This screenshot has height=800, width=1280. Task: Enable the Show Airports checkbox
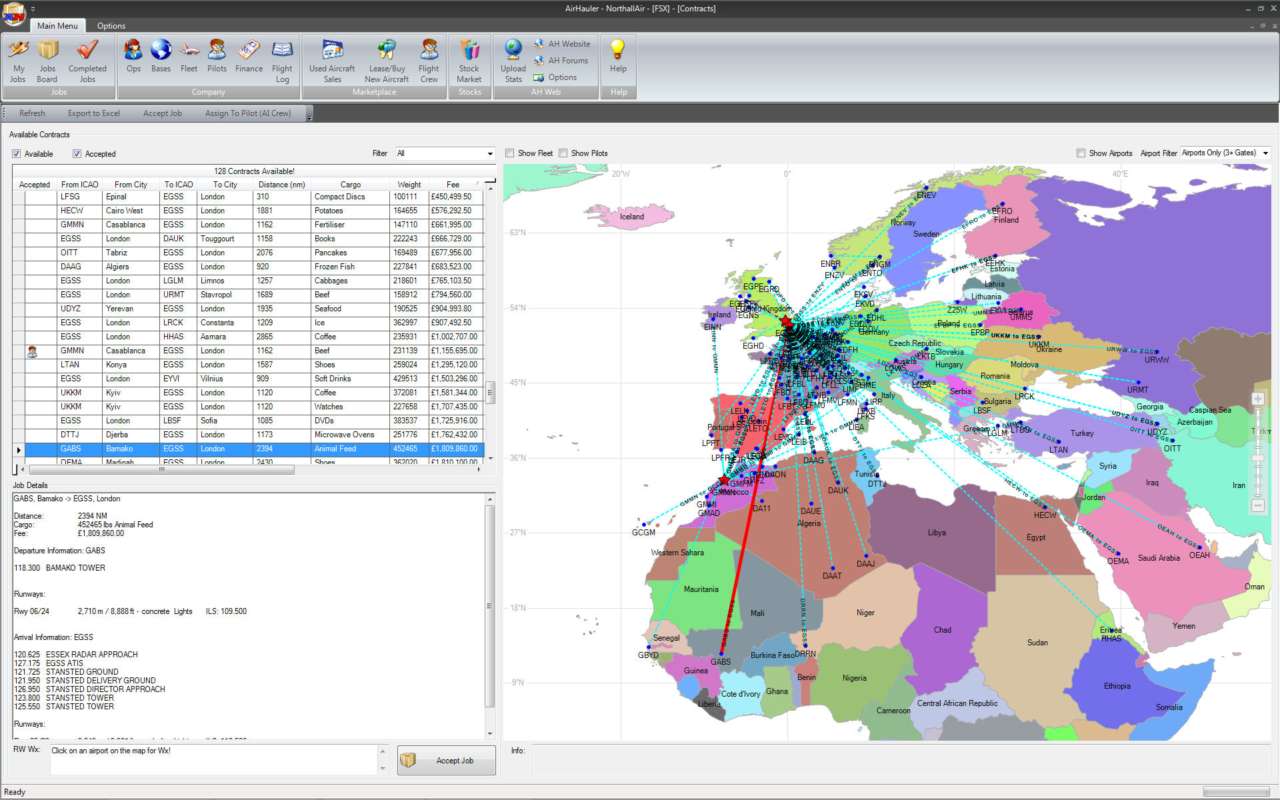click(x=1081, y=153)
